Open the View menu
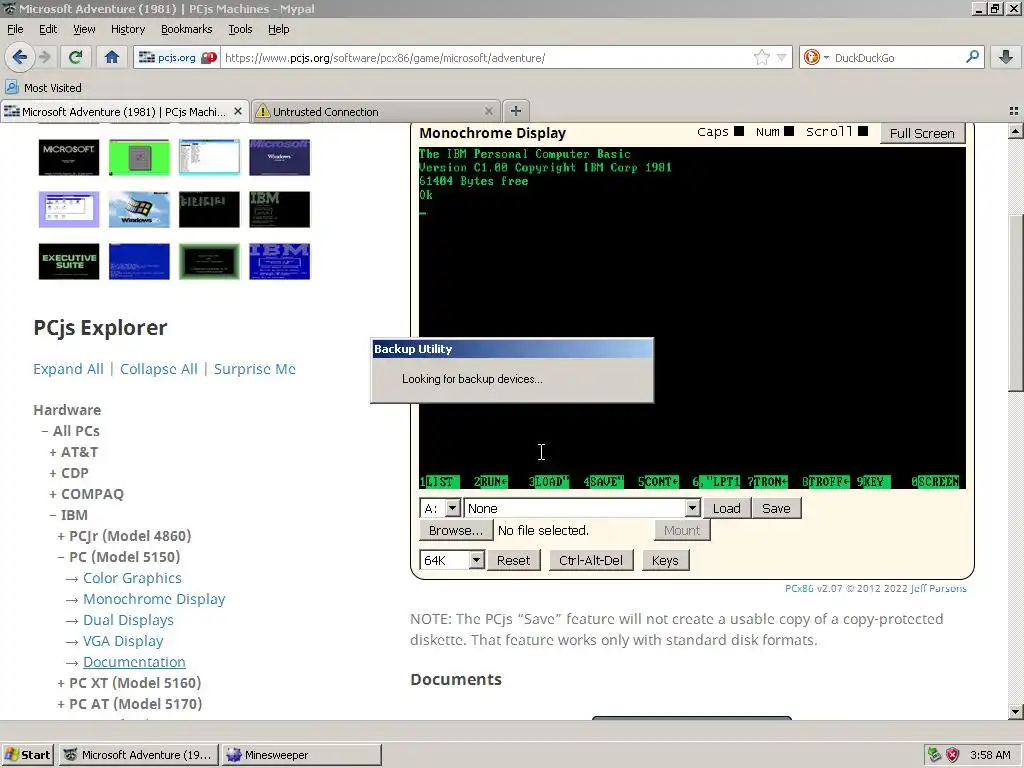This screenshot has width=1024, height=768. pyautogui.click(x=84, y=29)
